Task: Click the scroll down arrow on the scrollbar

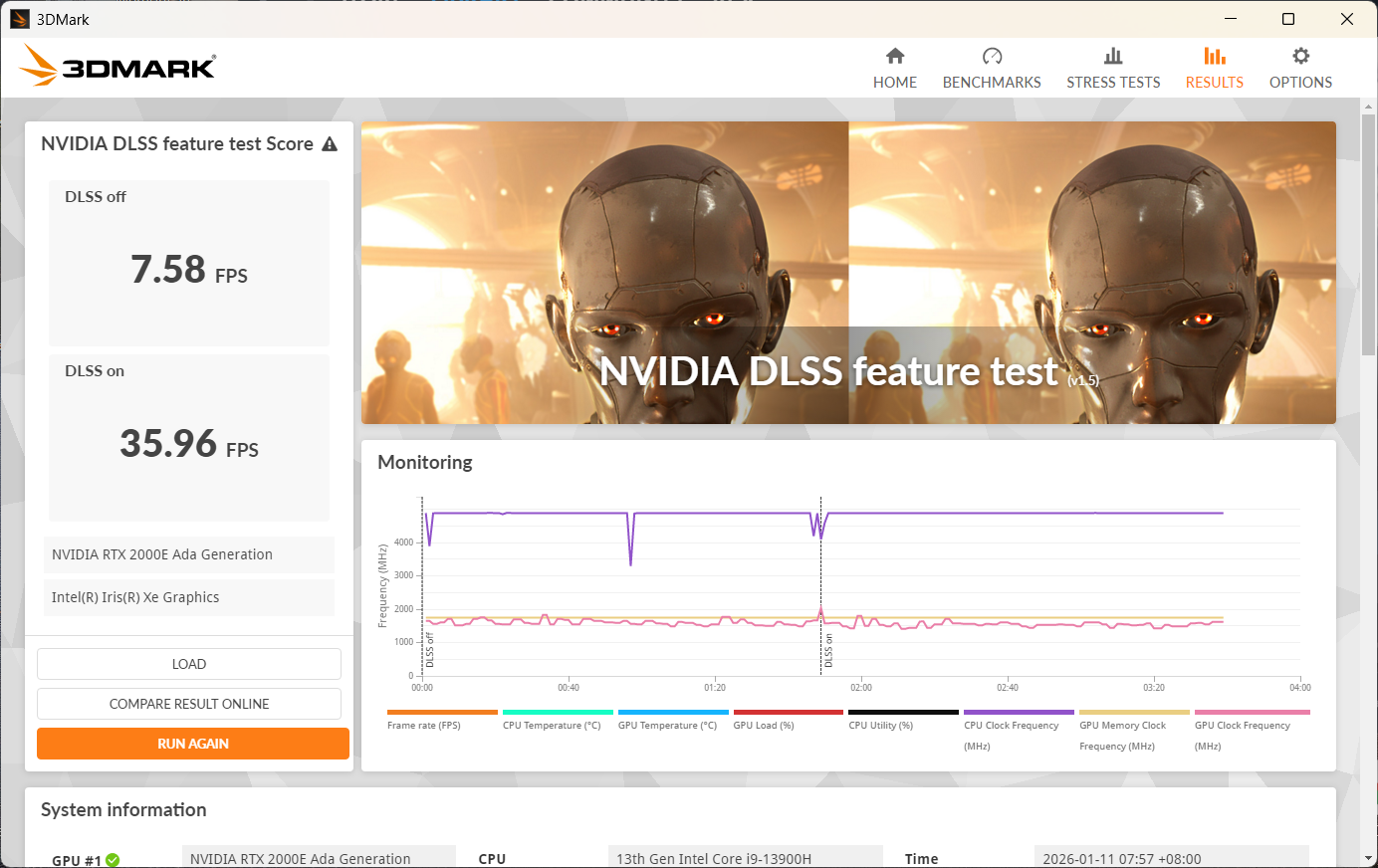Action: pos(1368,858)
